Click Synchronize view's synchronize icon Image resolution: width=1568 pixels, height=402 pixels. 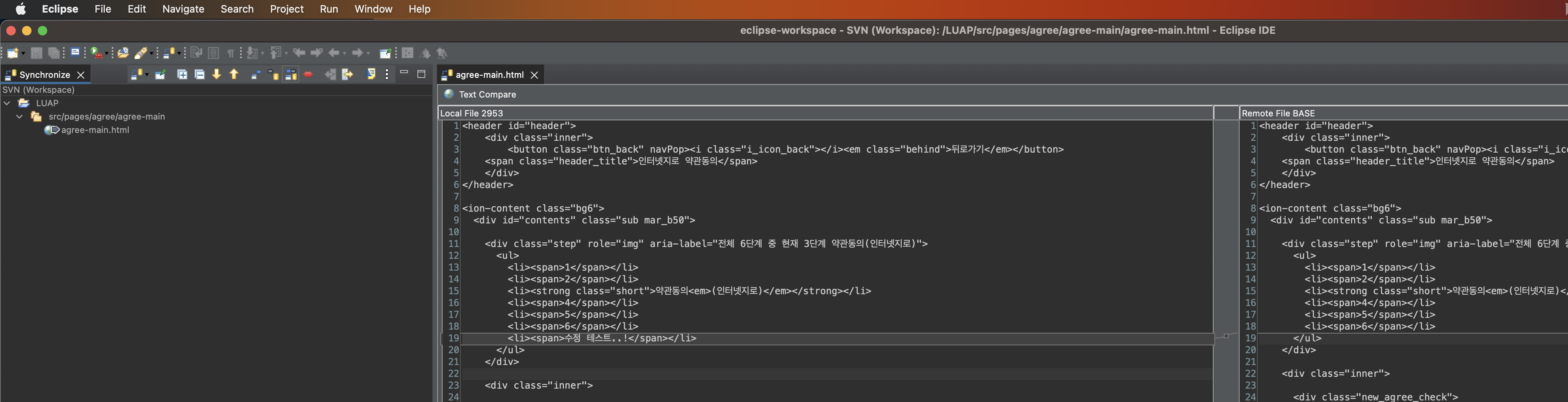pyautogui.click(x=136, y=74)
